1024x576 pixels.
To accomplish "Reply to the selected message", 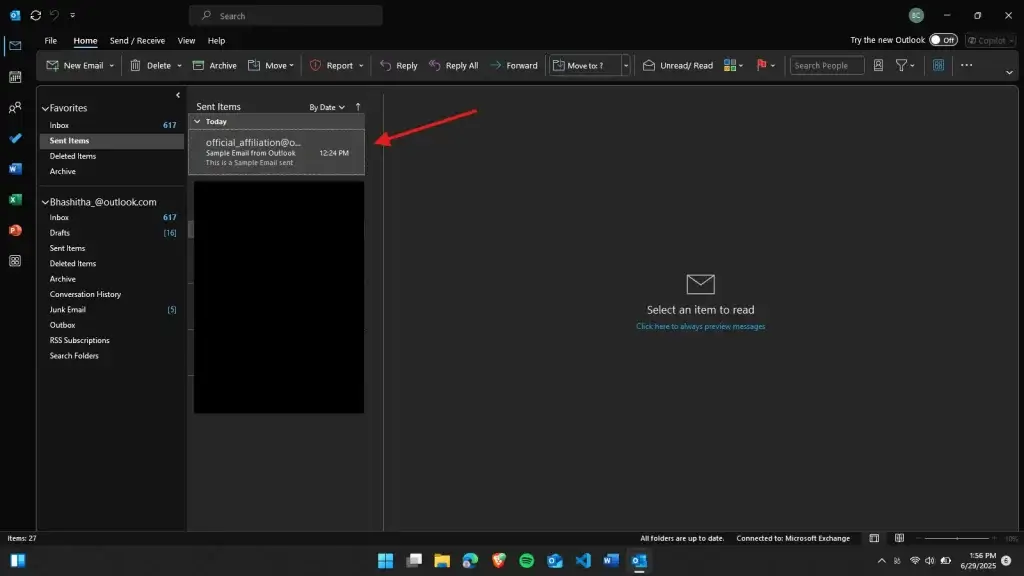I will pyautogui.click(x=399, y=65).
